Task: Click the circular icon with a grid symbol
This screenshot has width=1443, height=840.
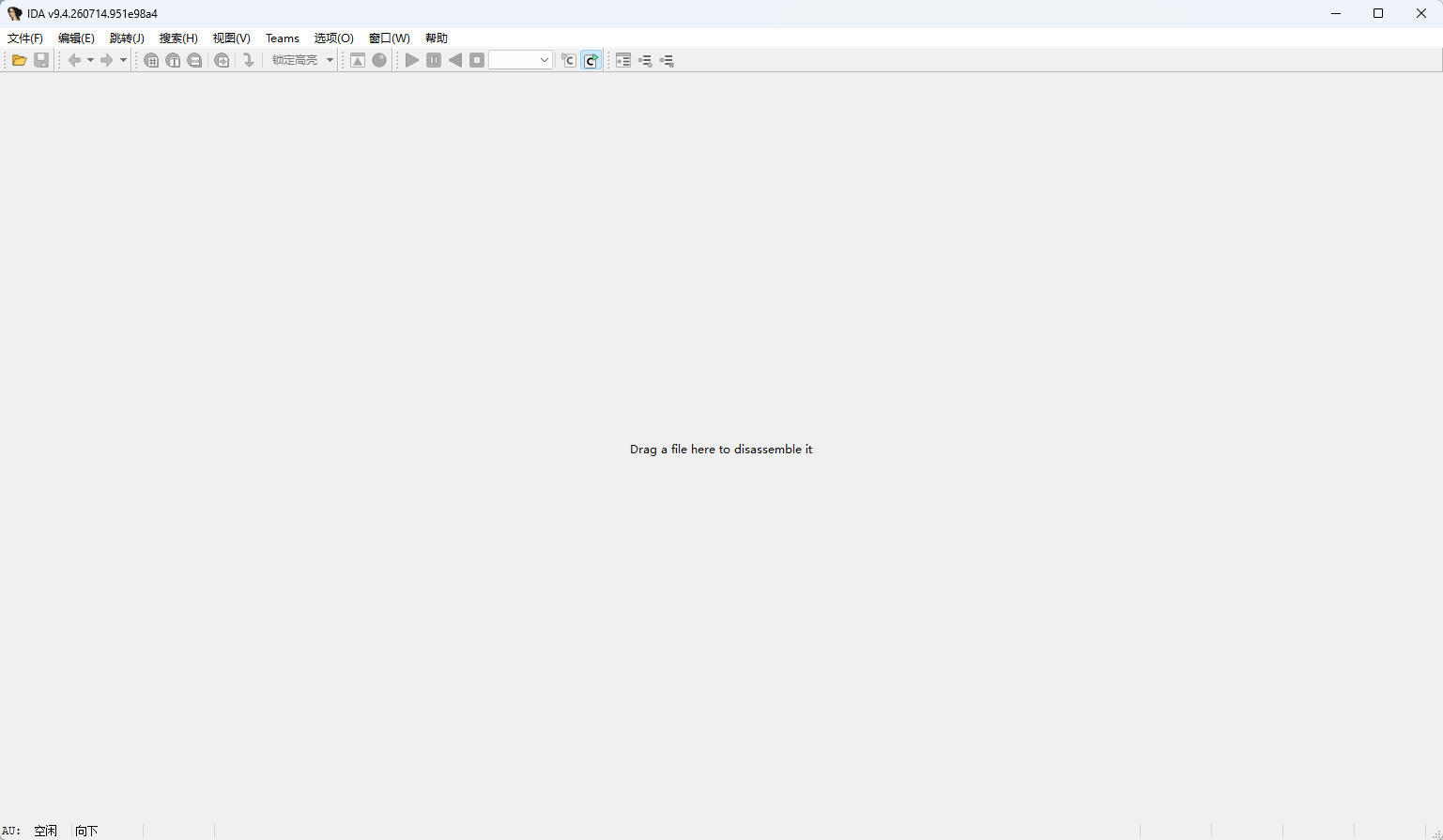Action: click(x=151, y=60)
